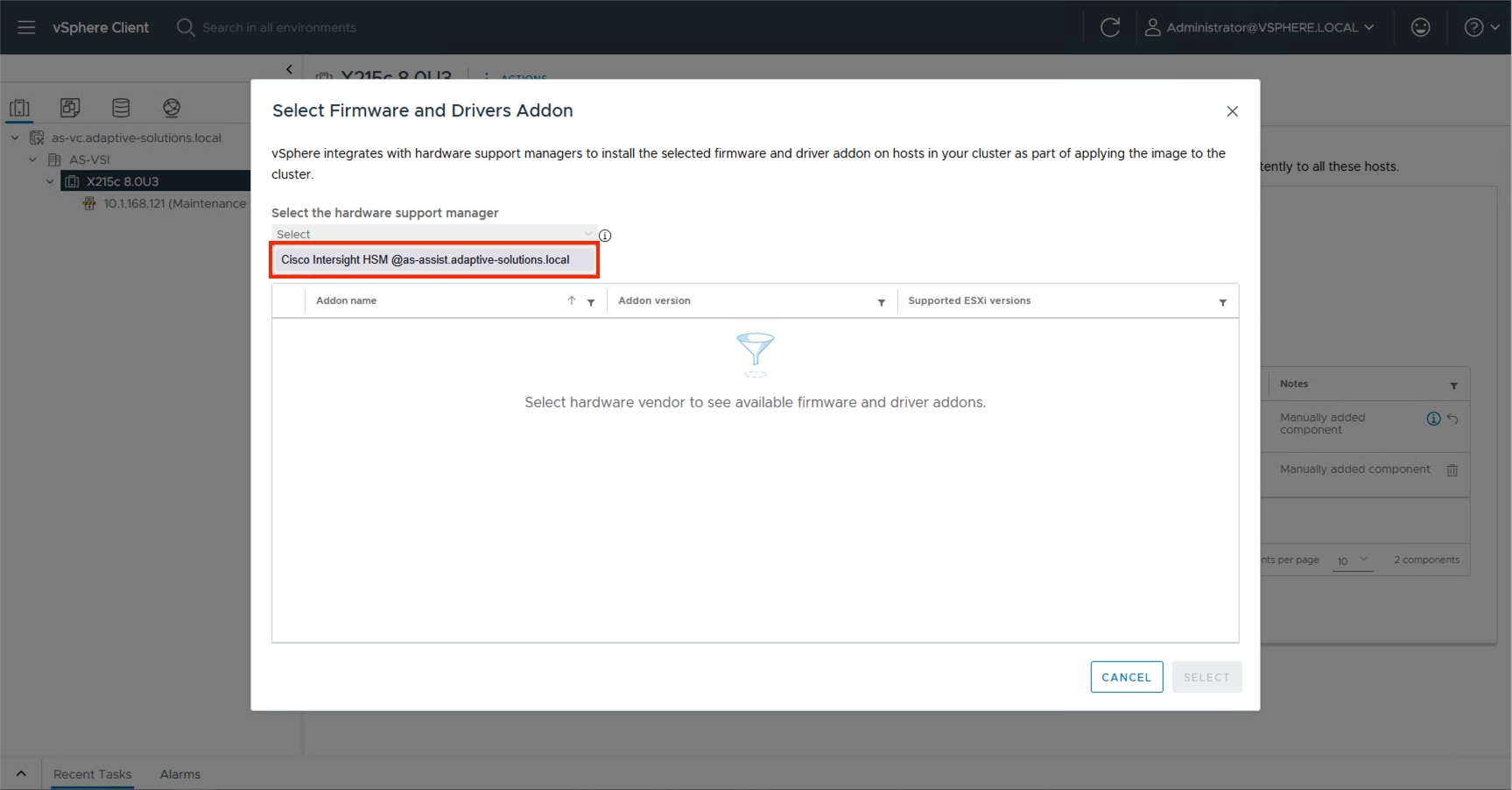Image resolution: width=1512 pixels, height=790 pixels.
Task: Open the filter on the Addon name column
Action: (591, 302)
